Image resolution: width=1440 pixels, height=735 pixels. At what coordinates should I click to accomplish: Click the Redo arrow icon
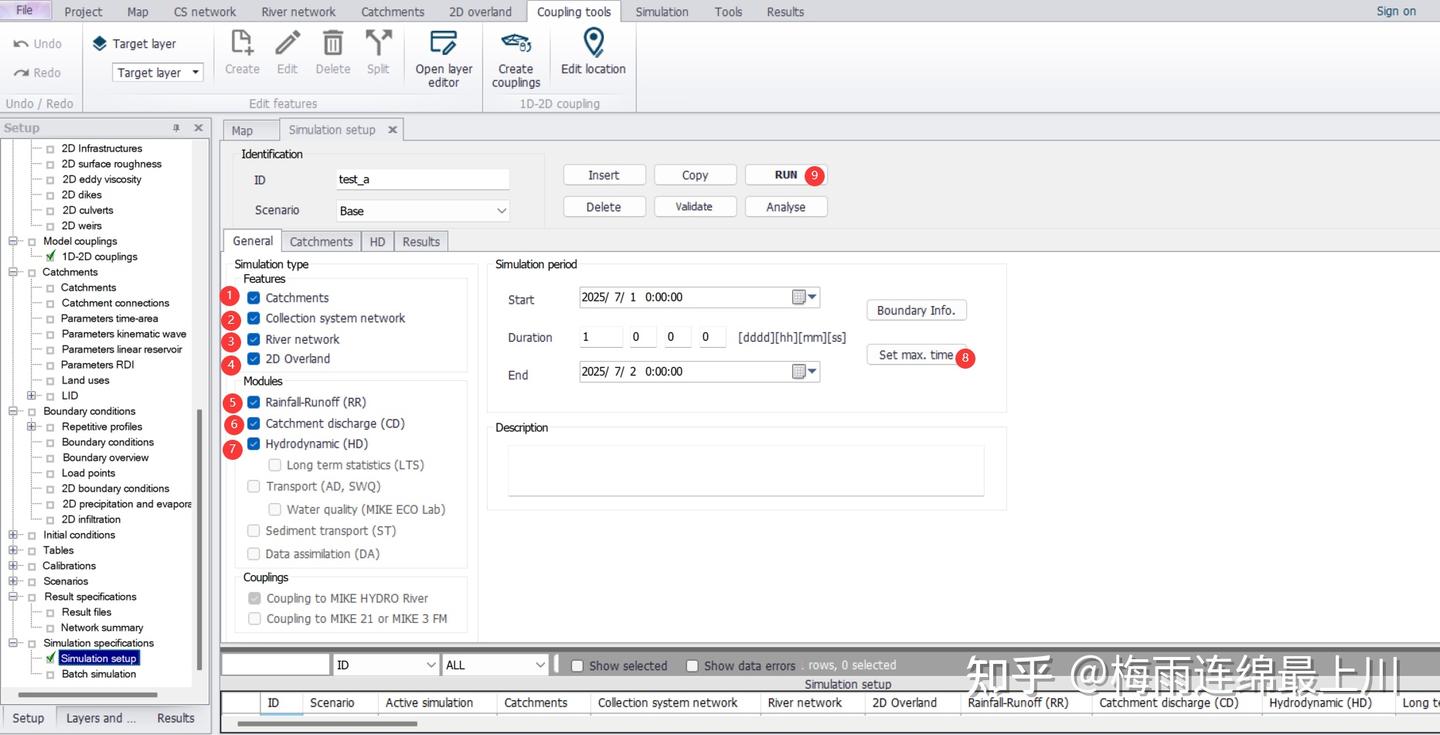tap(21, 73)
